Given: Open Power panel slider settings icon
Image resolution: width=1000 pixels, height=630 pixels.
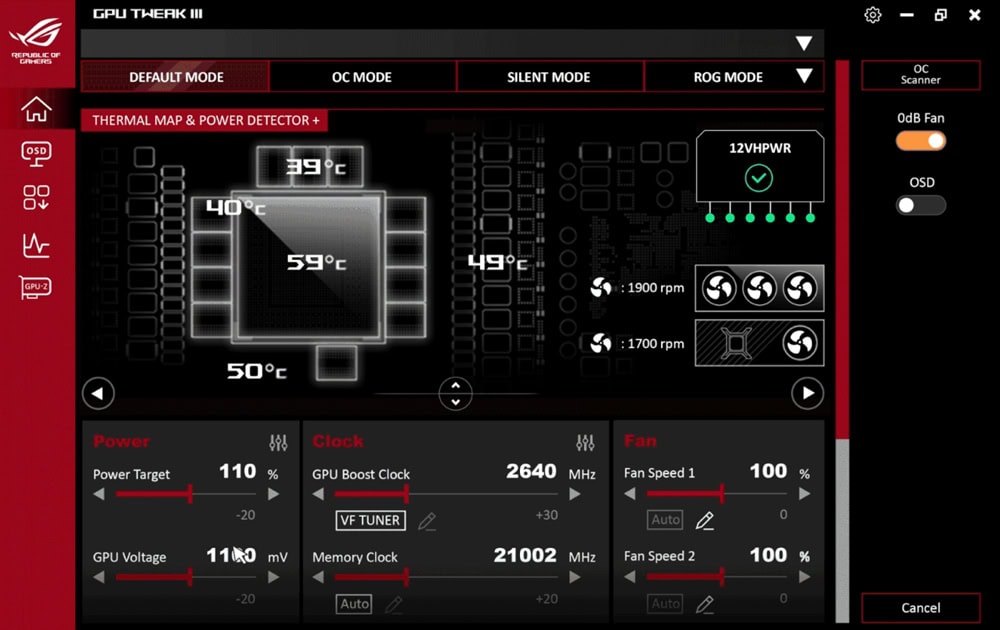Looking at the screenshot, I should [278, 442].
